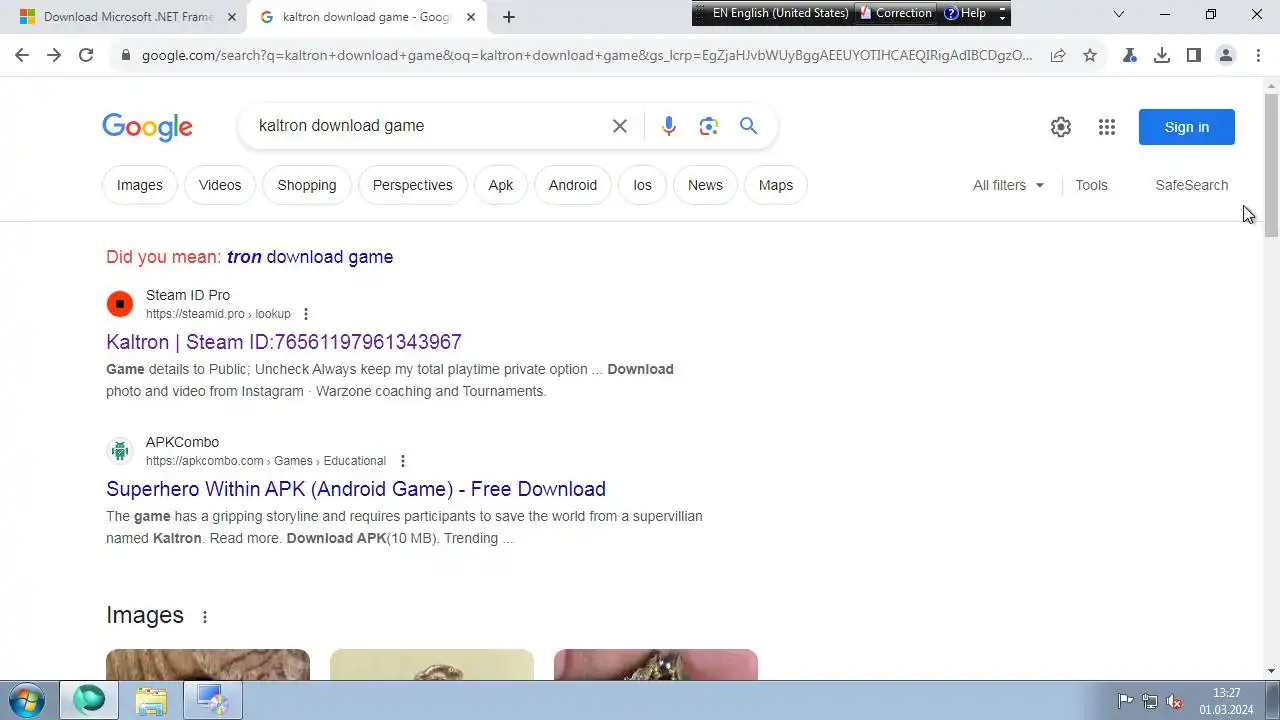Open the first image thumbnail
Image resolution: width=1280 pixels, height=720 pixels.
coord(208,665)
